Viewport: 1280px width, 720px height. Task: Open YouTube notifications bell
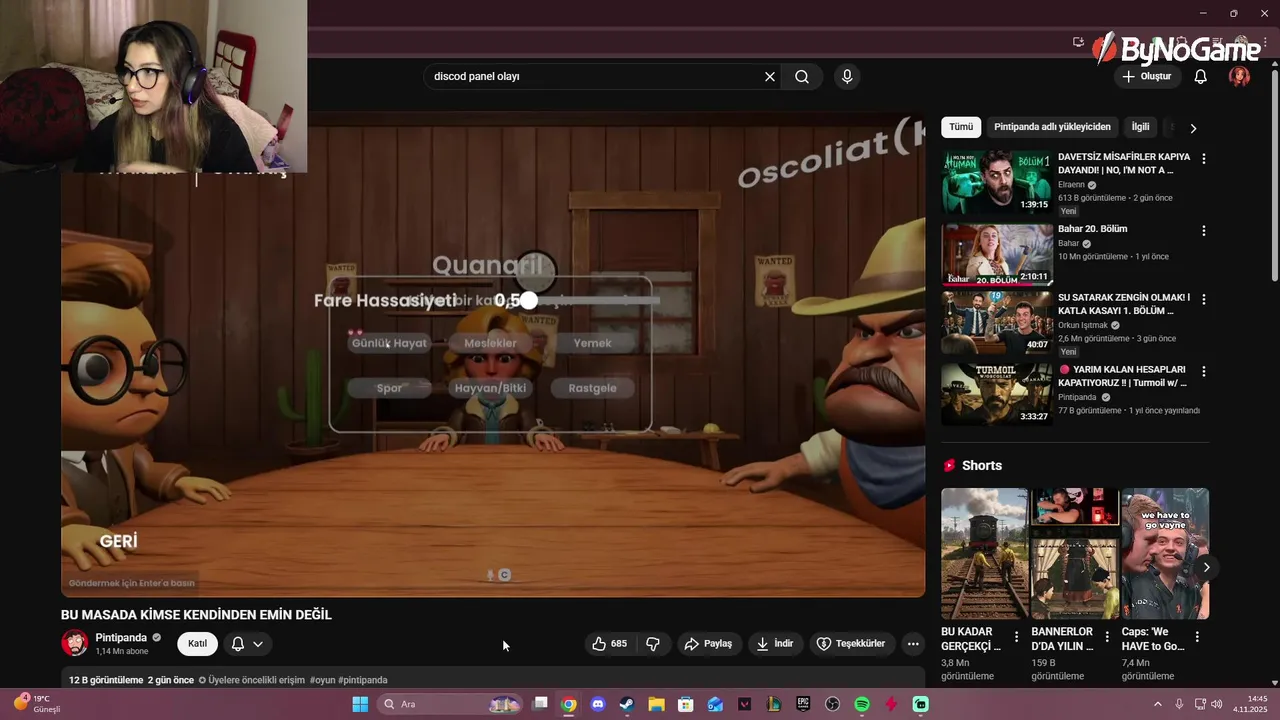click(x=1201, y=77)
